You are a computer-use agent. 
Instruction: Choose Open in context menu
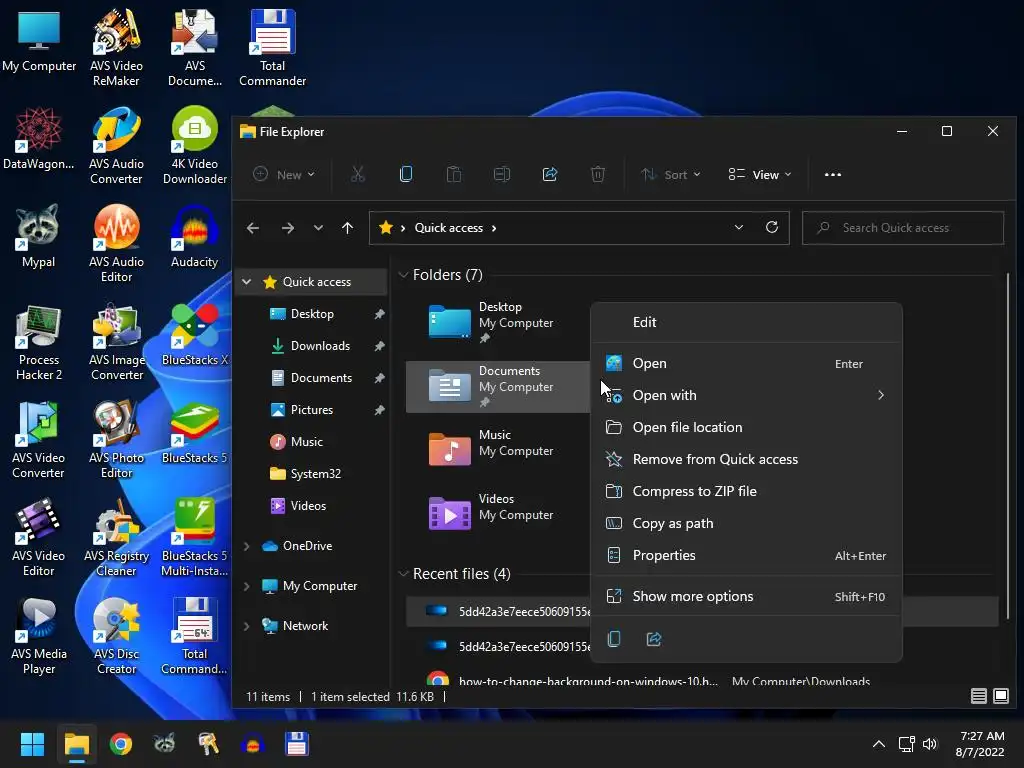[x=746, y=363]
